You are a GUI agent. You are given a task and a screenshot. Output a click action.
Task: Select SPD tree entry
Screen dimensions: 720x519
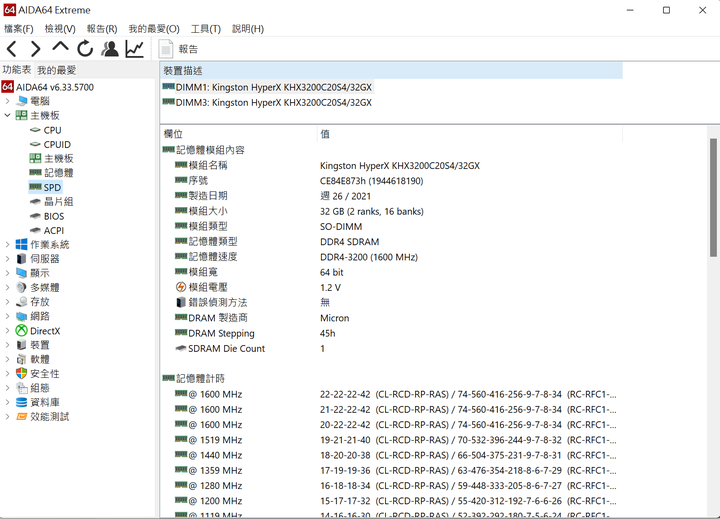pos(45,187)
